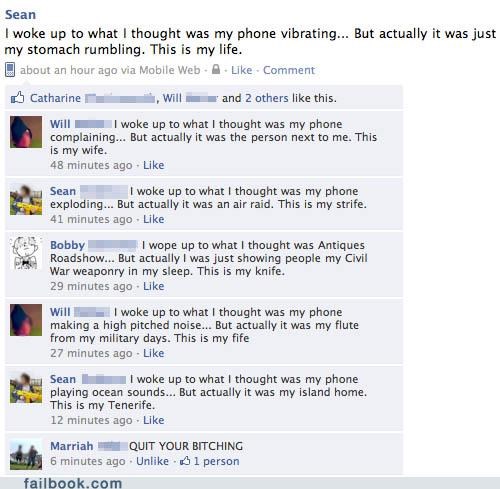
Task: Click the thumbs-up icon next to Catharine
Action: [17, 98]
